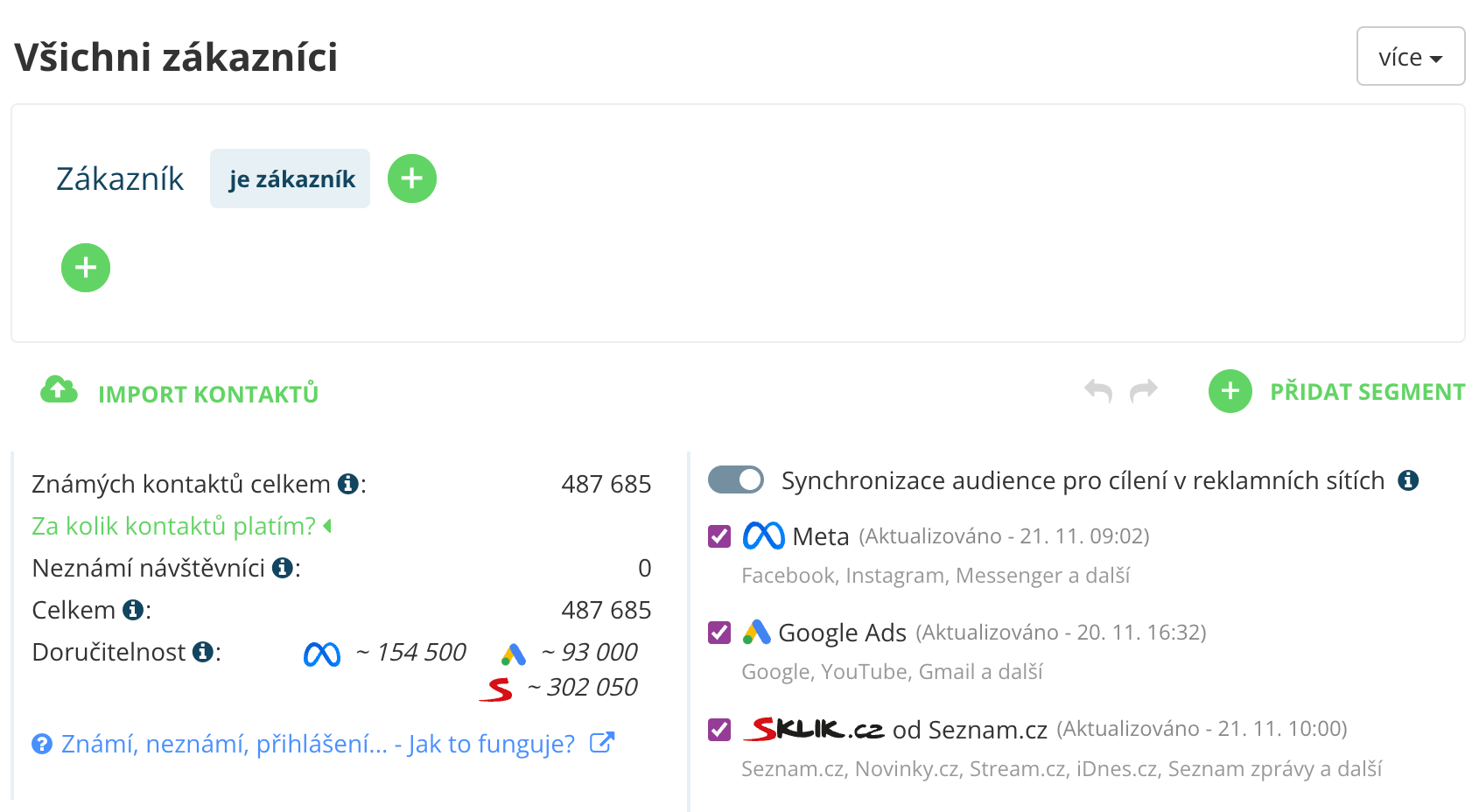Click info icon after the Synchronizace audience label
Viewport: 1479px width, 812px height.
coord(1408,480)
